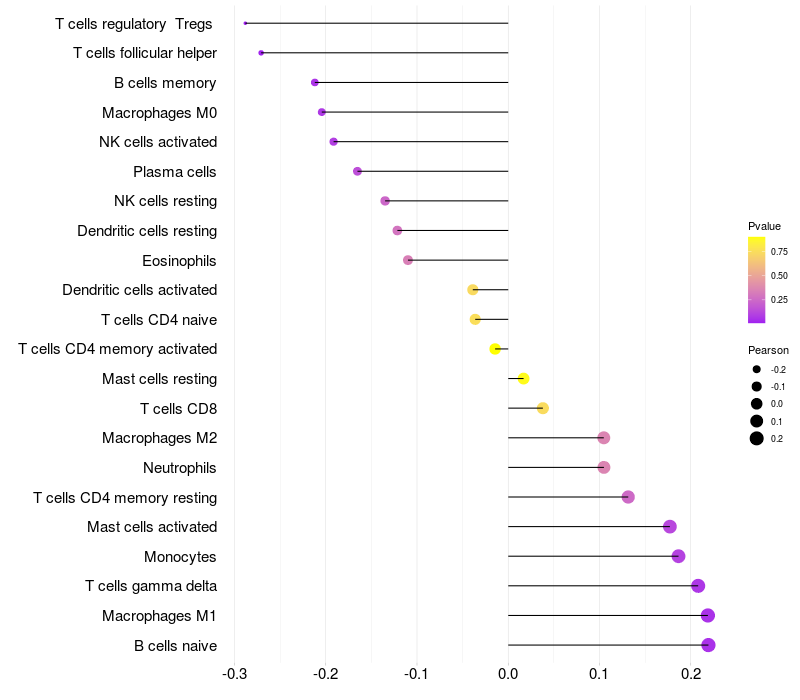Select the T cells regulatory Tregs point
The image size is (800, 700).
245,23
